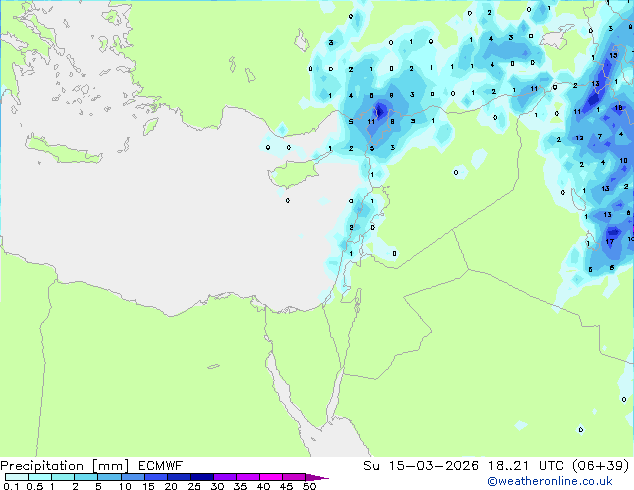
Task: Click the 20–25 mm legend color box
Action: pos(179,477)
